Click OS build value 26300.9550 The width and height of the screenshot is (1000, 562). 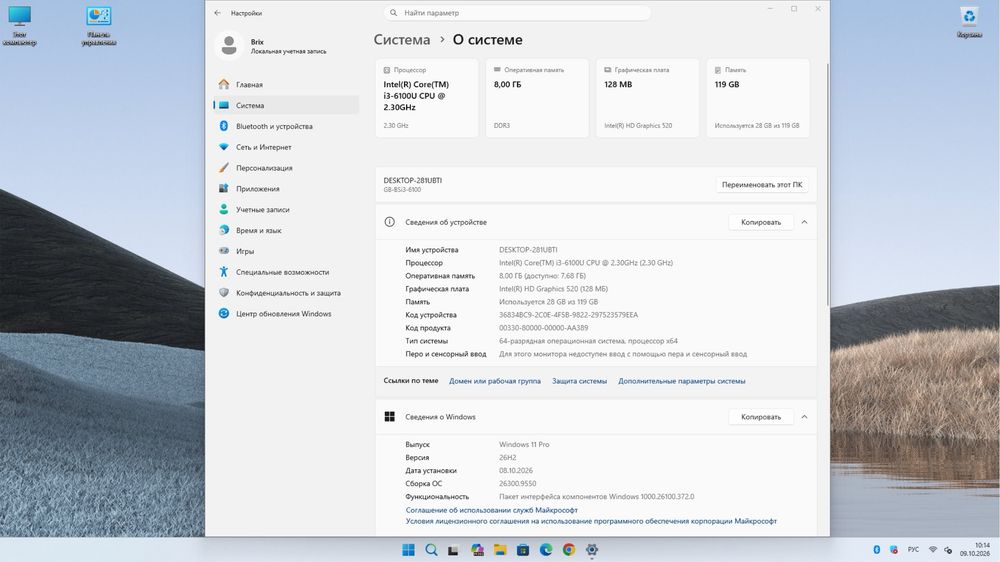point(517,484)
